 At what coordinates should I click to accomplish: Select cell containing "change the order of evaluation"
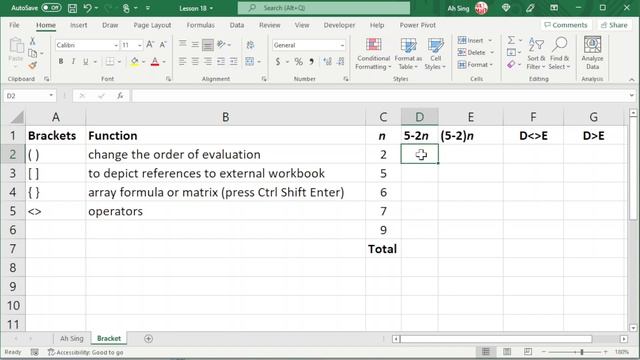click(225, 154)
